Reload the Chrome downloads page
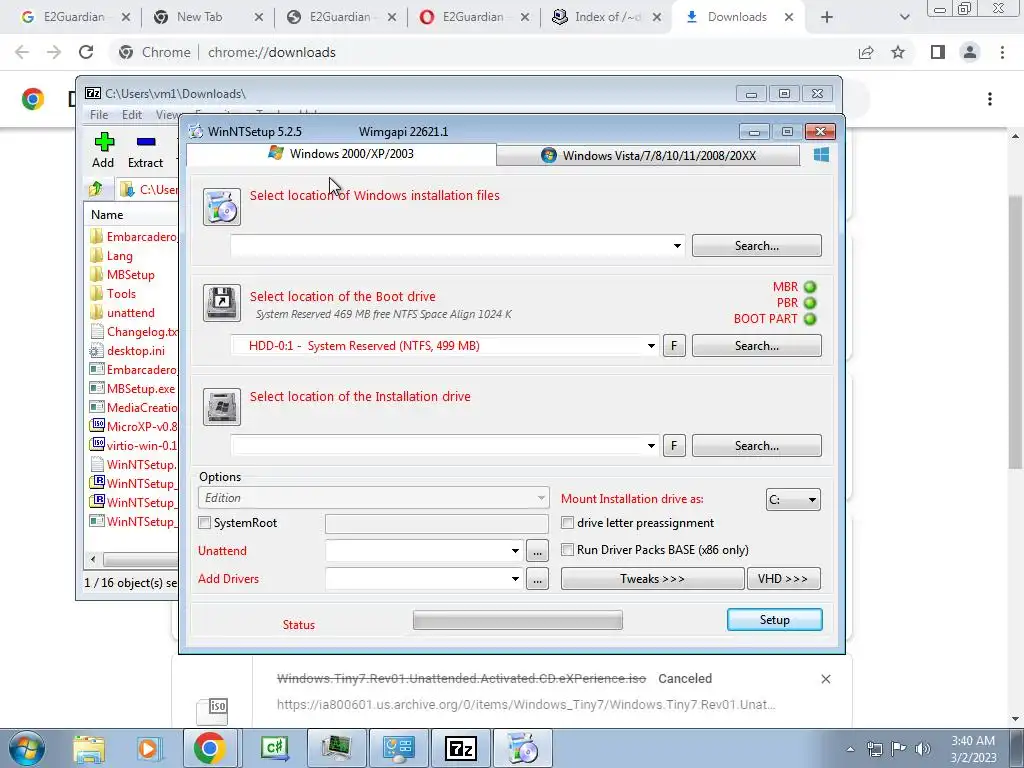The image size is (1024, 768). point(86,52)
